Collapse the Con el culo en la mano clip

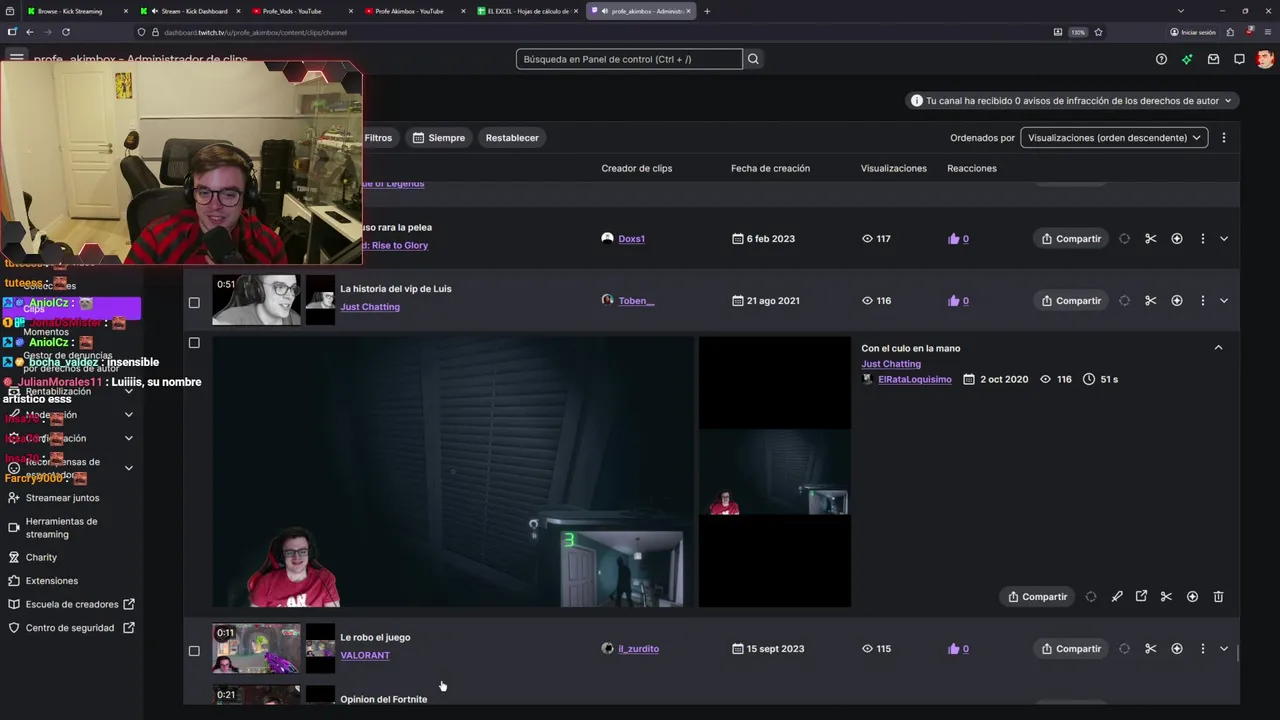[1218, 347]
